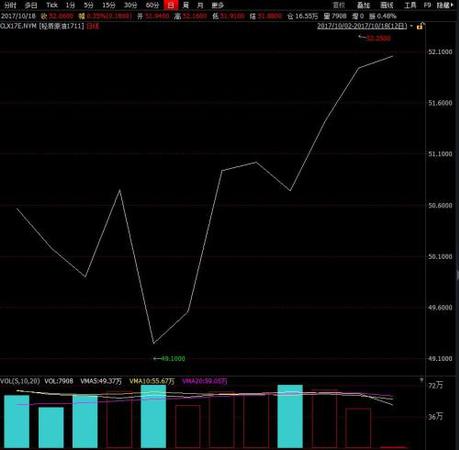Image resolution: width=459 pixels, height=450 pixels.
Task: Select the 多日 multi-day tab
Action: 31,5
